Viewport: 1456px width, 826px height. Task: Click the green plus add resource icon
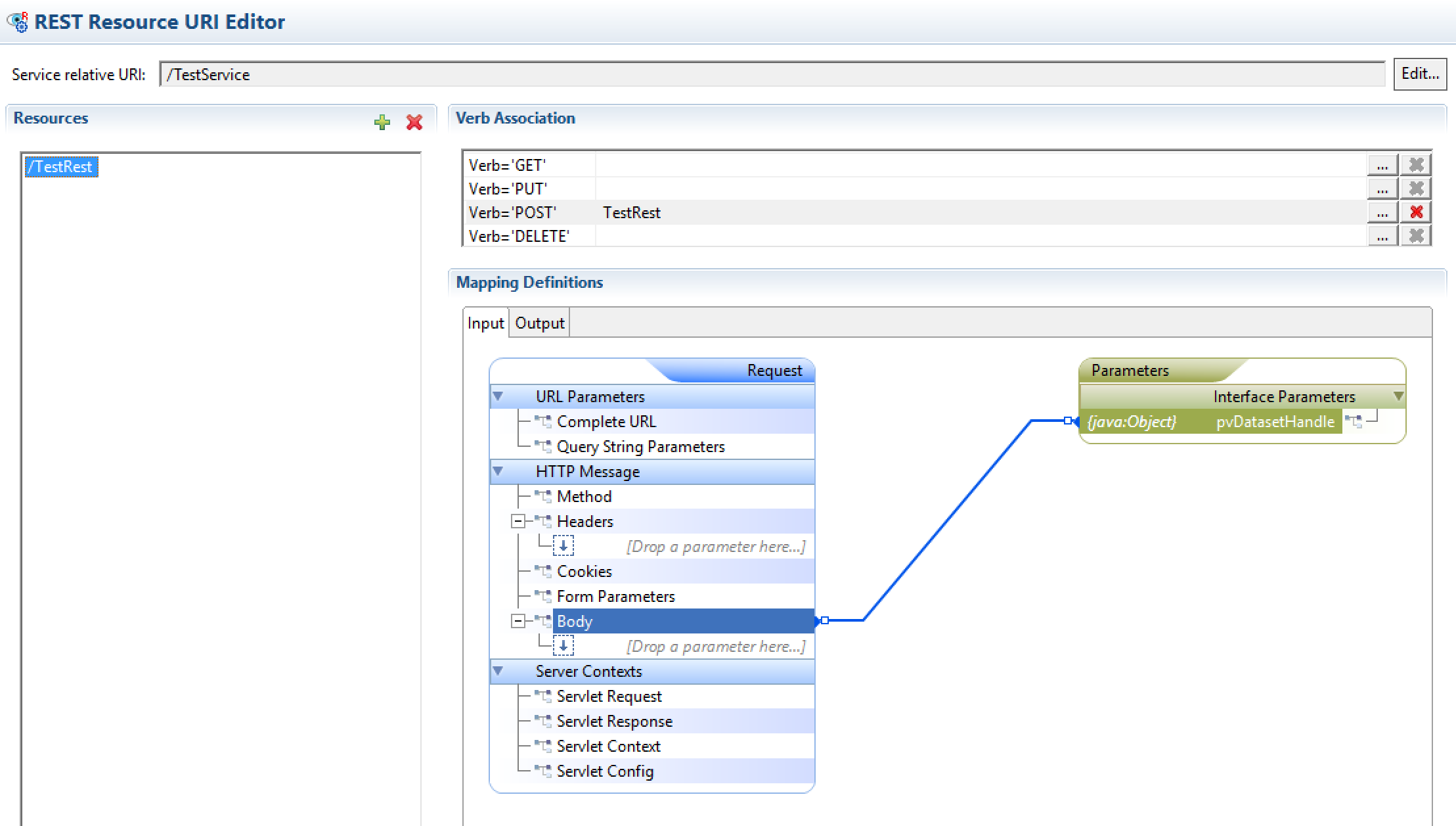pos(382,122)
